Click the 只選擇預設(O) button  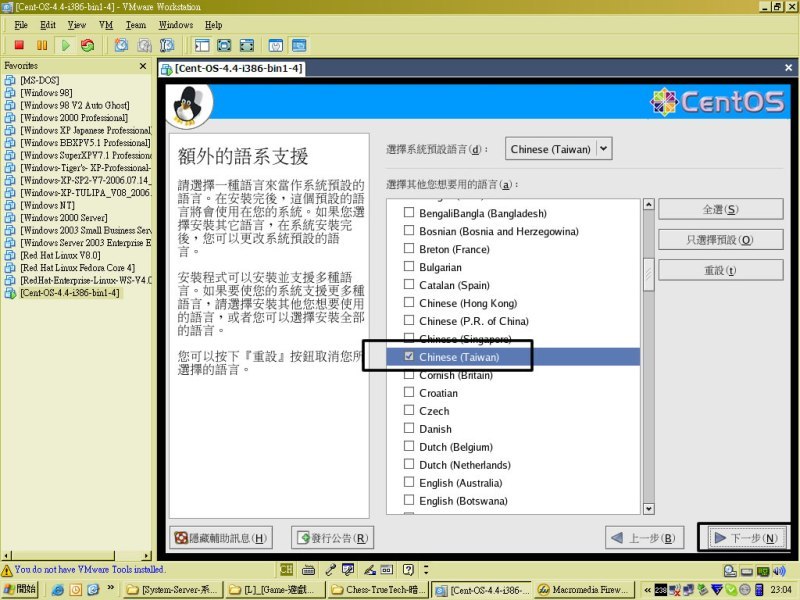(x=721, y=240)
